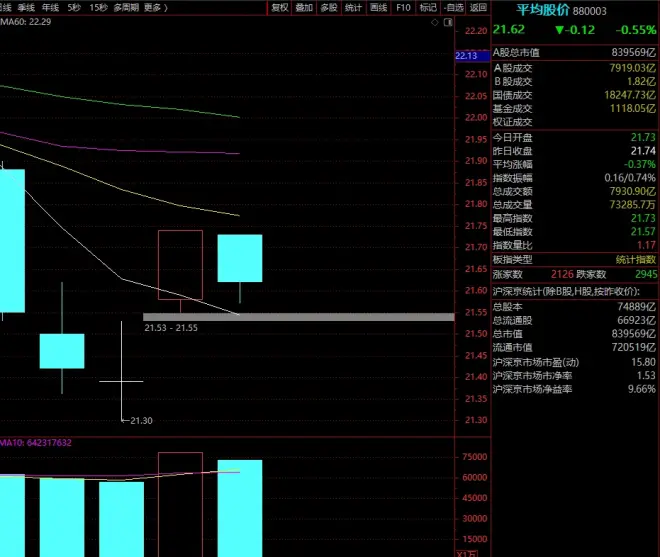Click the 标记 mark button
Screen dimensions: 660x557
click(x=428, y=7)
